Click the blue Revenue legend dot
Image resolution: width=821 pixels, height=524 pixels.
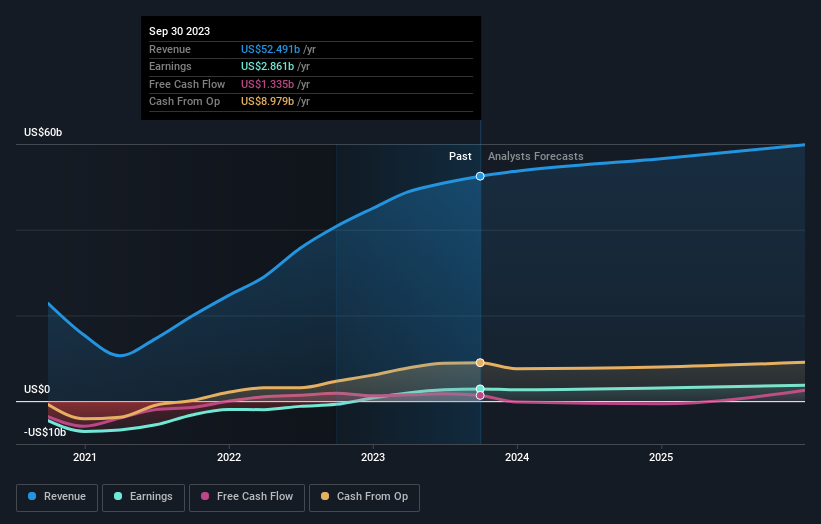32,496
